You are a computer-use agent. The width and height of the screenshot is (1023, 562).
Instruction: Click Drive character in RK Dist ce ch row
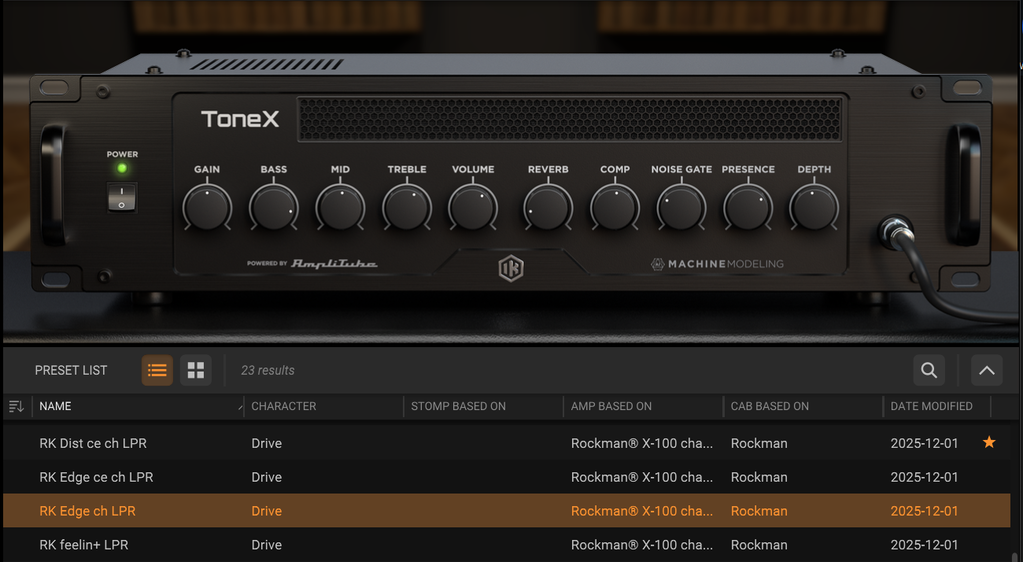[266, 443]
